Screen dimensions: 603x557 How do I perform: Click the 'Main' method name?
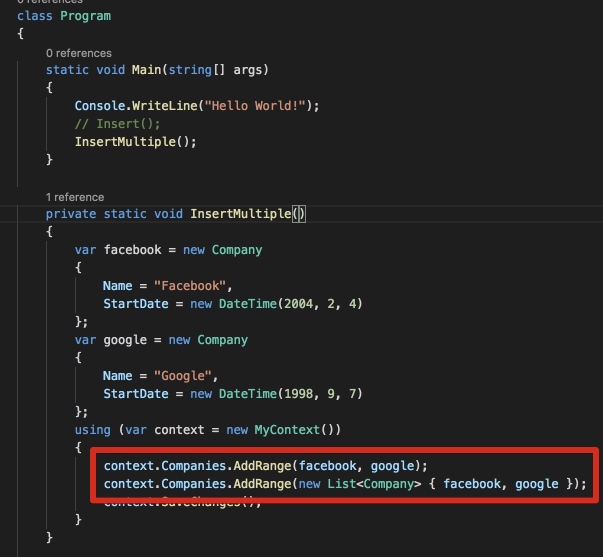(147, 70)
